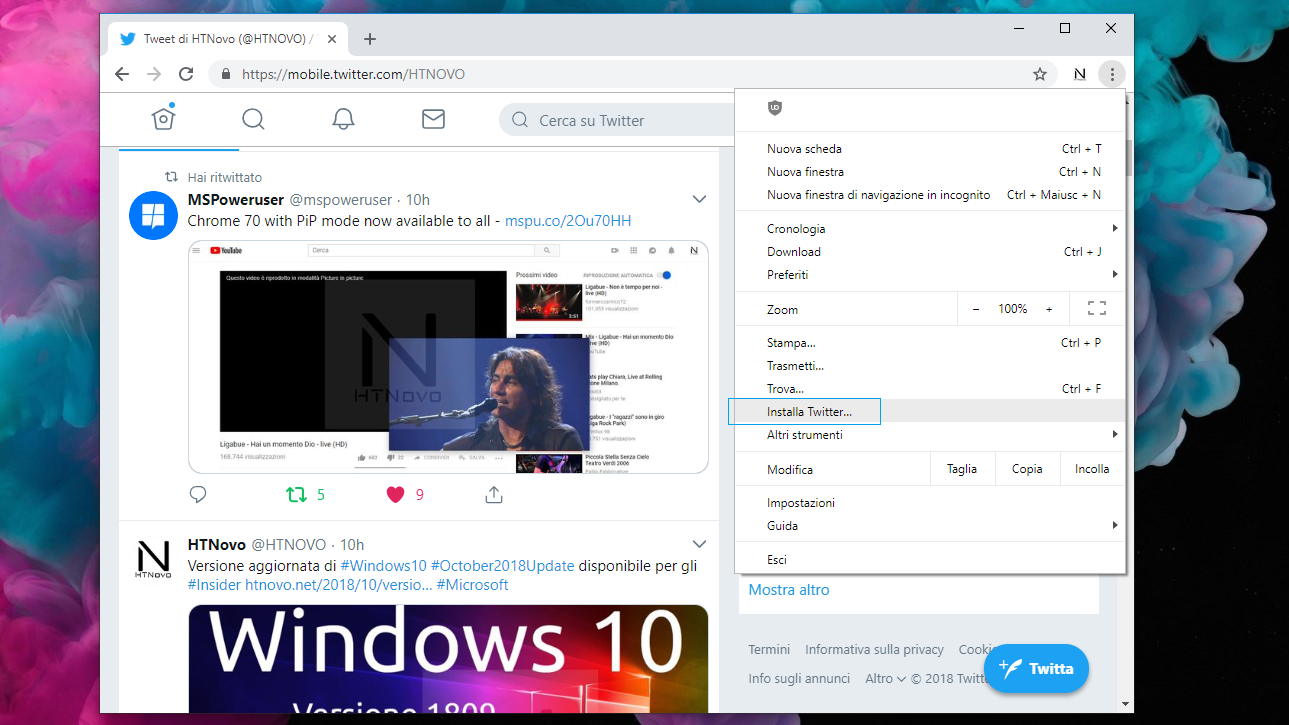
Task: Unlike the MSPoweruser tweet heart
Action: (x=395, y=493)
